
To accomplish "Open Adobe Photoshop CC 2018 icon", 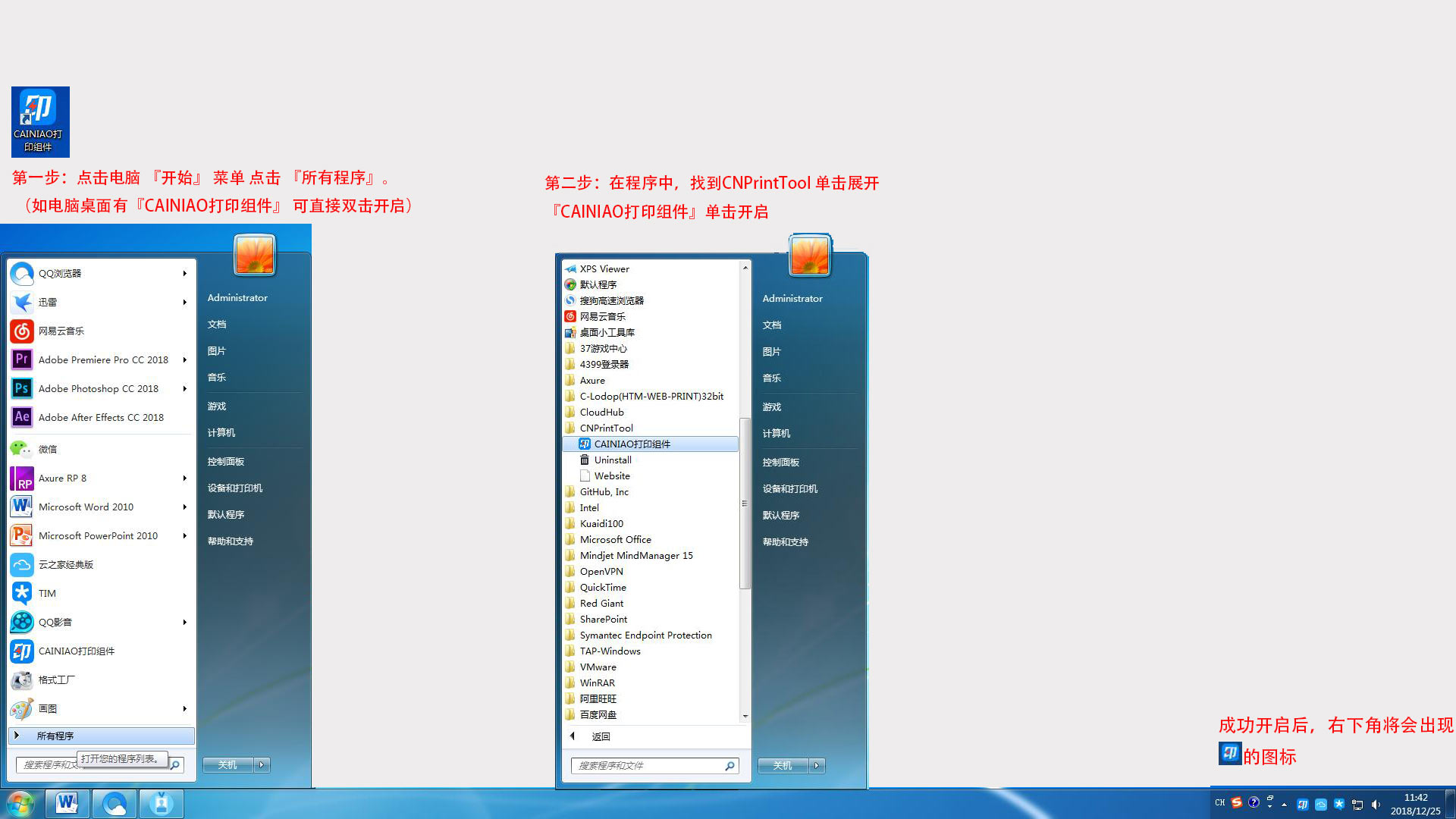I will pyautogui.click(x=22, y=389).
